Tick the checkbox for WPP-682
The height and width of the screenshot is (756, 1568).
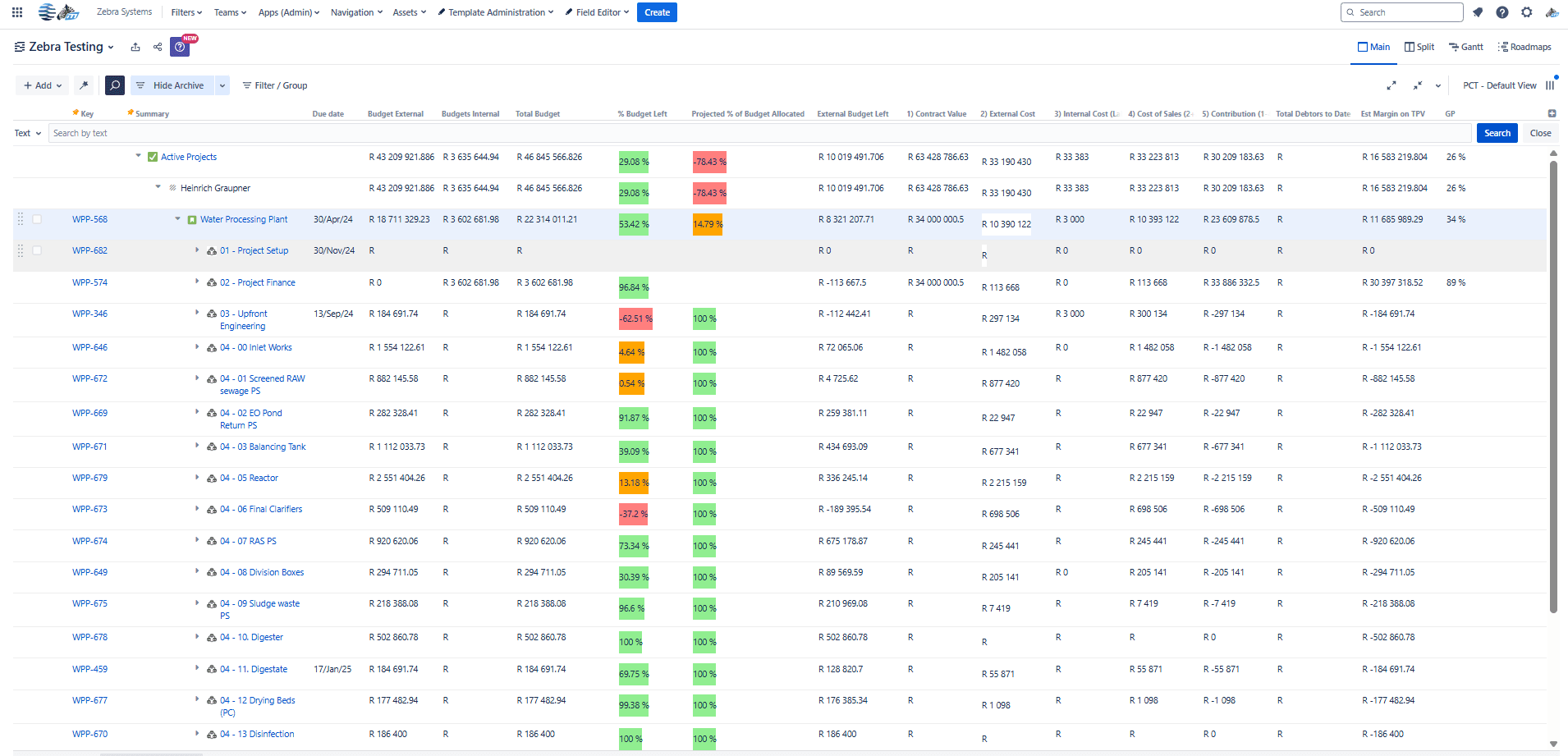coord(37,250)
